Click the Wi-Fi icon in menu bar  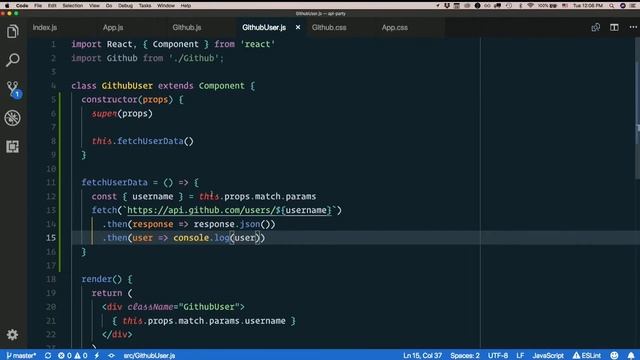click(x=530, y=6)
